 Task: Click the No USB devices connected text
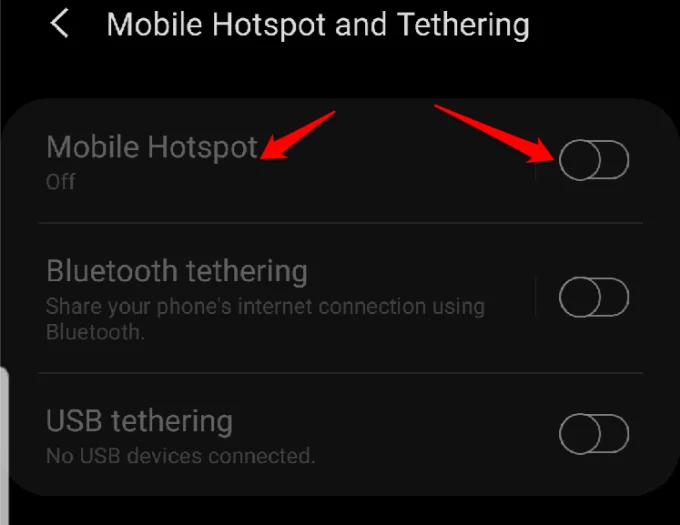coord(180,456)
